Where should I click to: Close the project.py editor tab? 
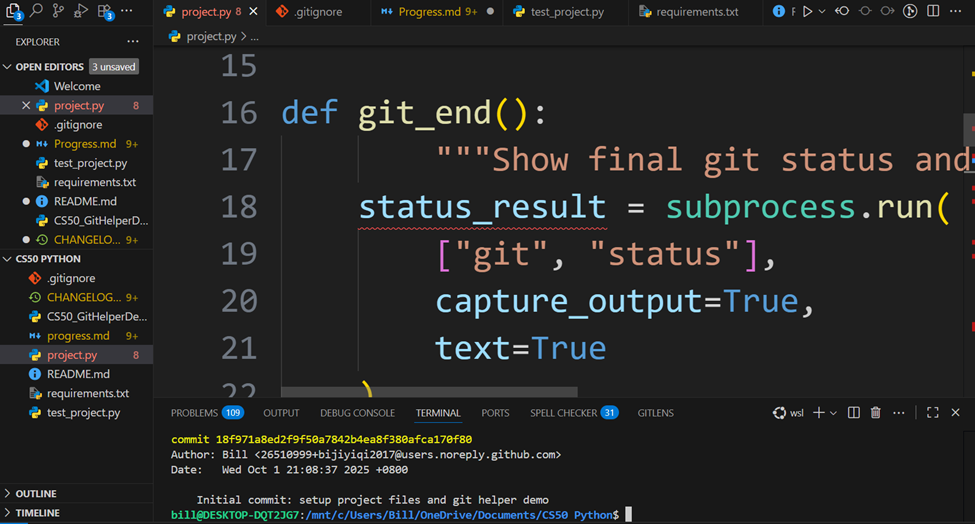(x=253, y=12)
